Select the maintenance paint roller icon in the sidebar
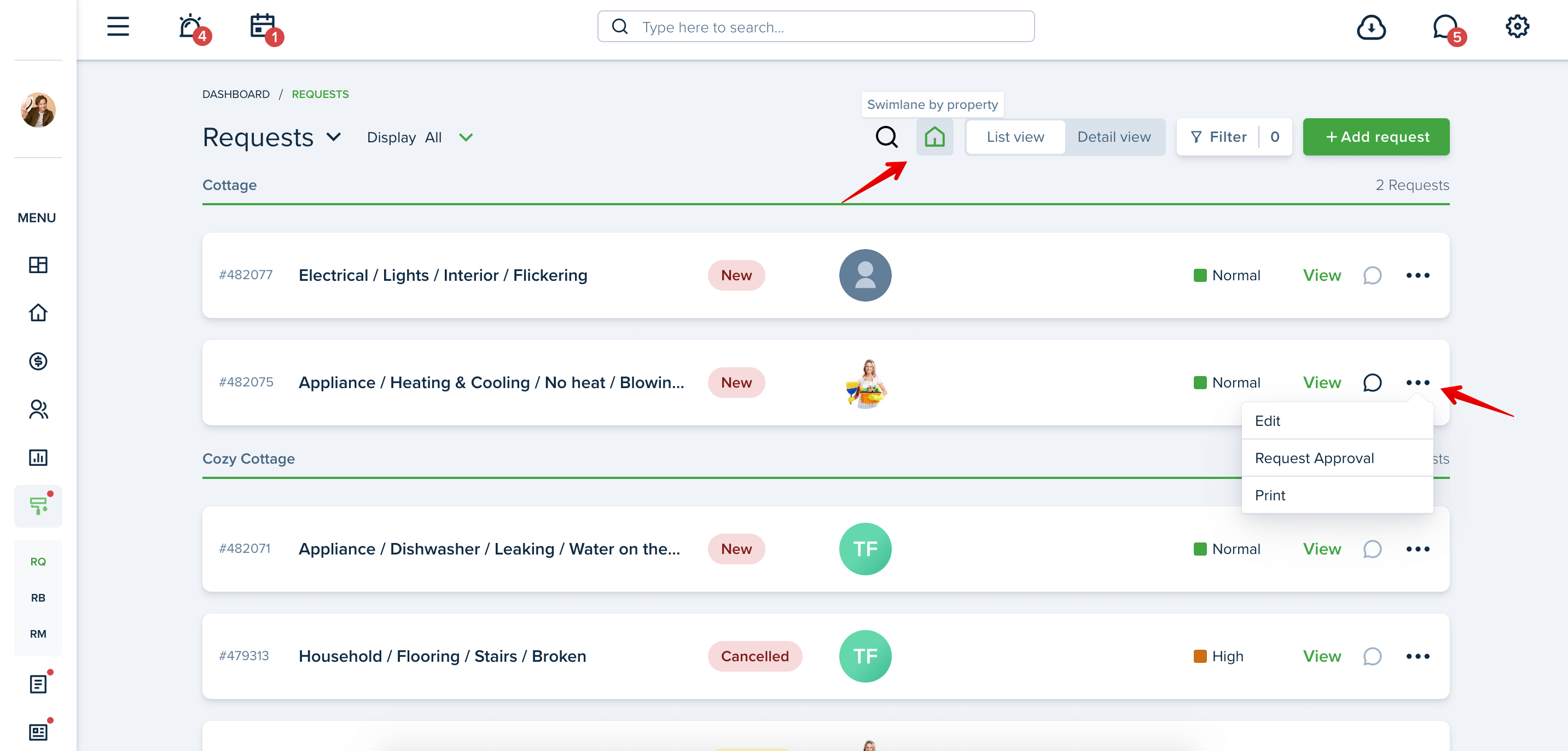 [38, 506]
